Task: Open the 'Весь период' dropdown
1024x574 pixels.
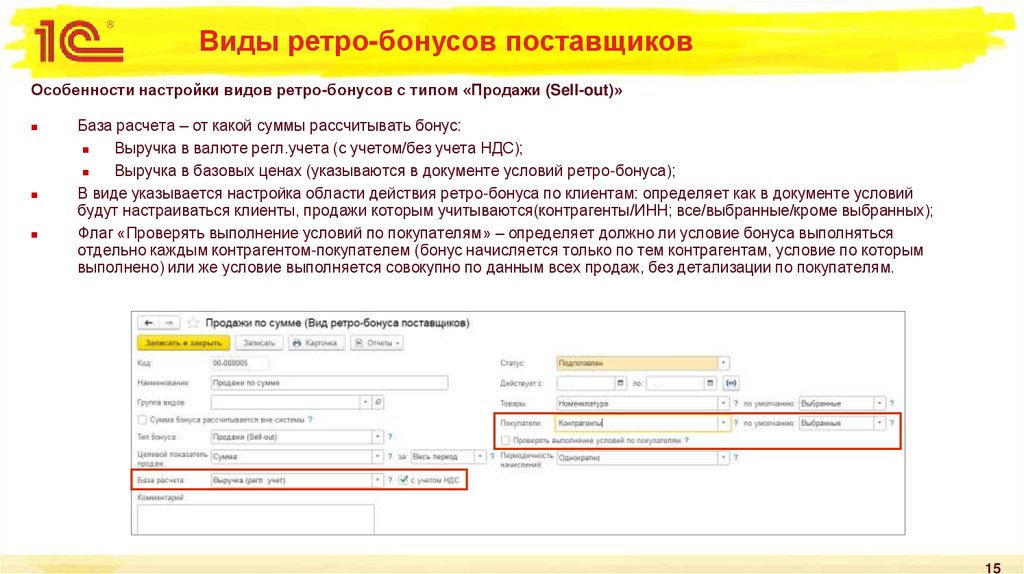Action: pos(480,456)
